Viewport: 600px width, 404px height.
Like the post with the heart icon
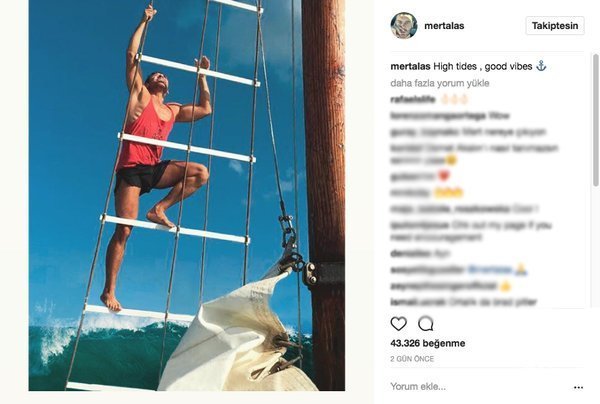[x=398, y=324]
